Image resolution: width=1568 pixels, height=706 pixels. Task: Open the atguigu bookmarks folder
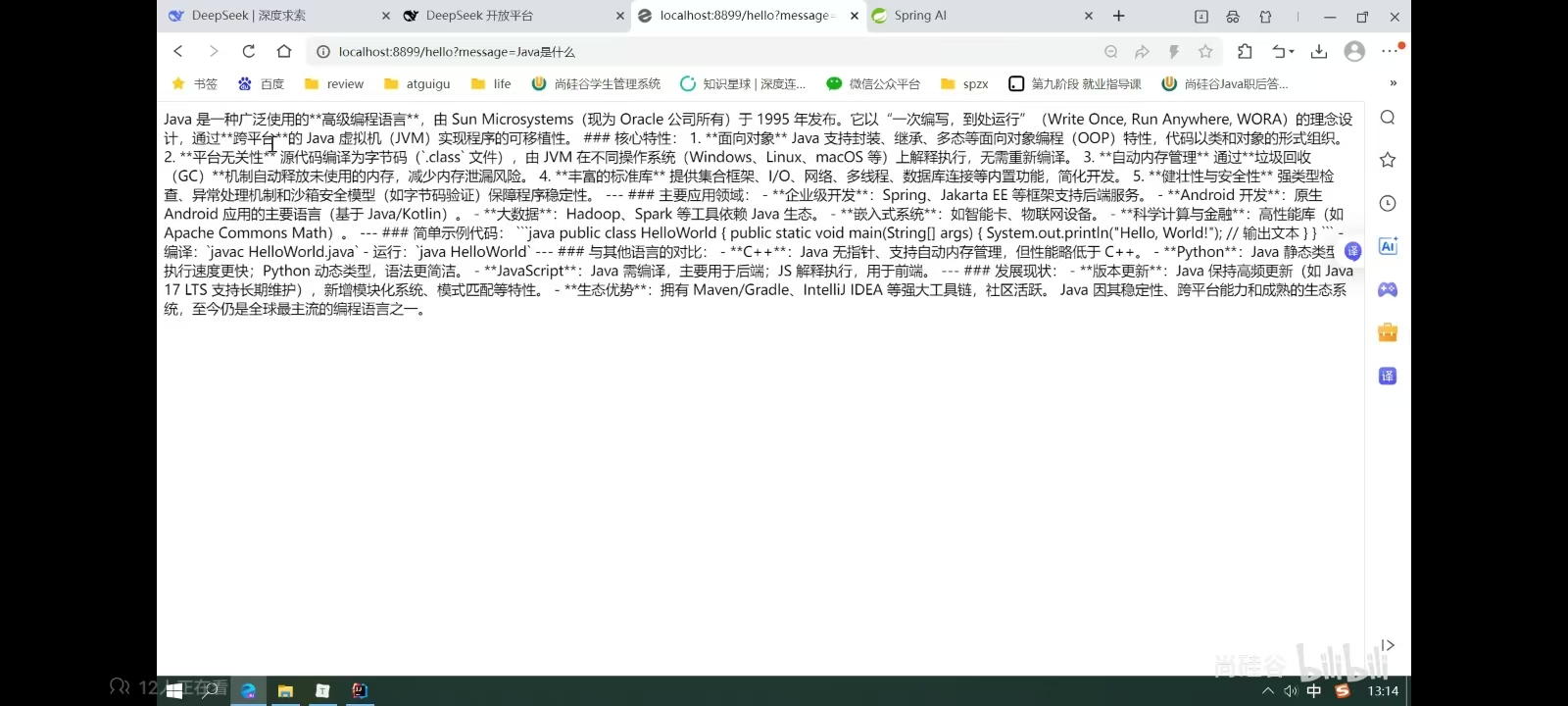coord(417,83)
